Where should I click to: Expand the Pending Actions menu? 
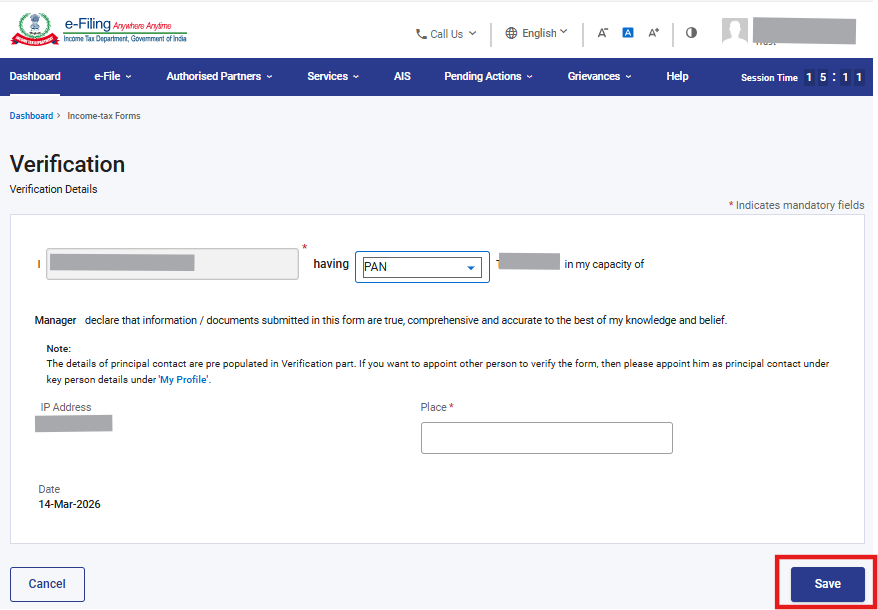(x=488, y=76)
